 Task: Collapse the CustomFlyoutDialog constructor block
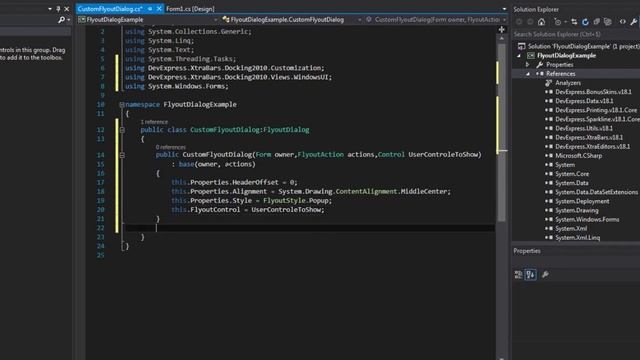click(122, 155)
